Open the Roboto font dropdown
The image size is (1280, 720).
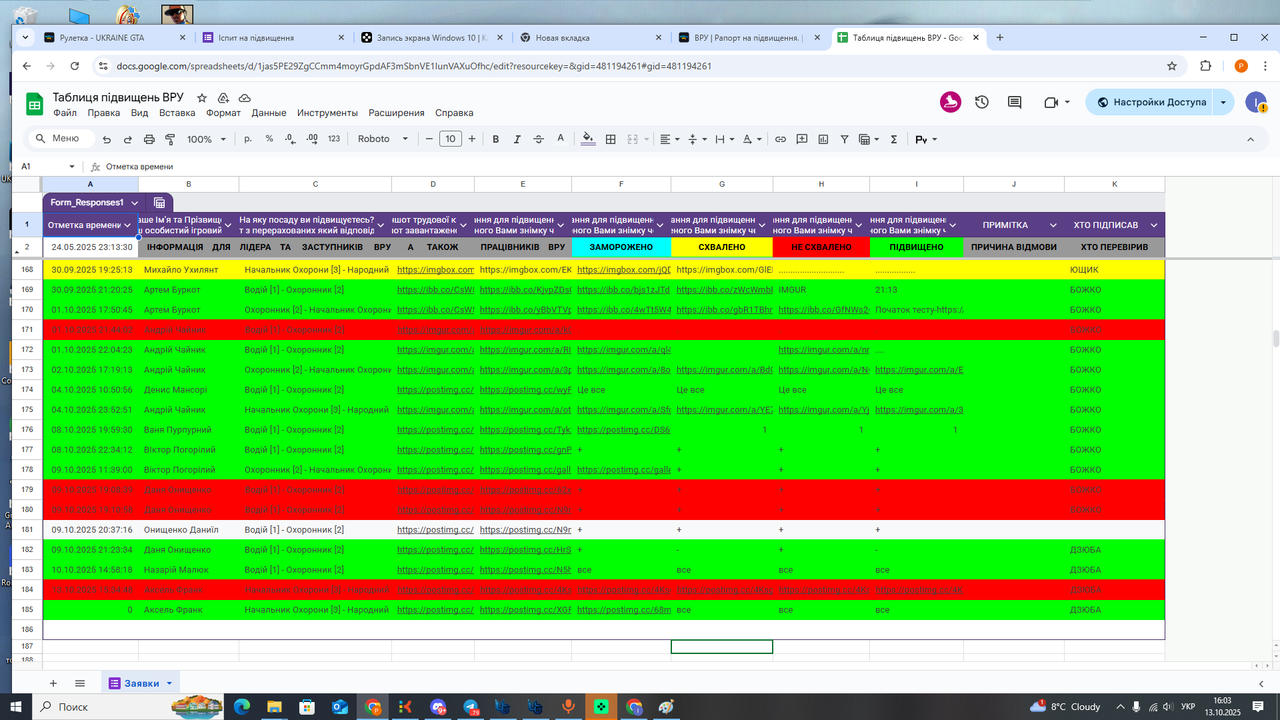tap(383, 139)
